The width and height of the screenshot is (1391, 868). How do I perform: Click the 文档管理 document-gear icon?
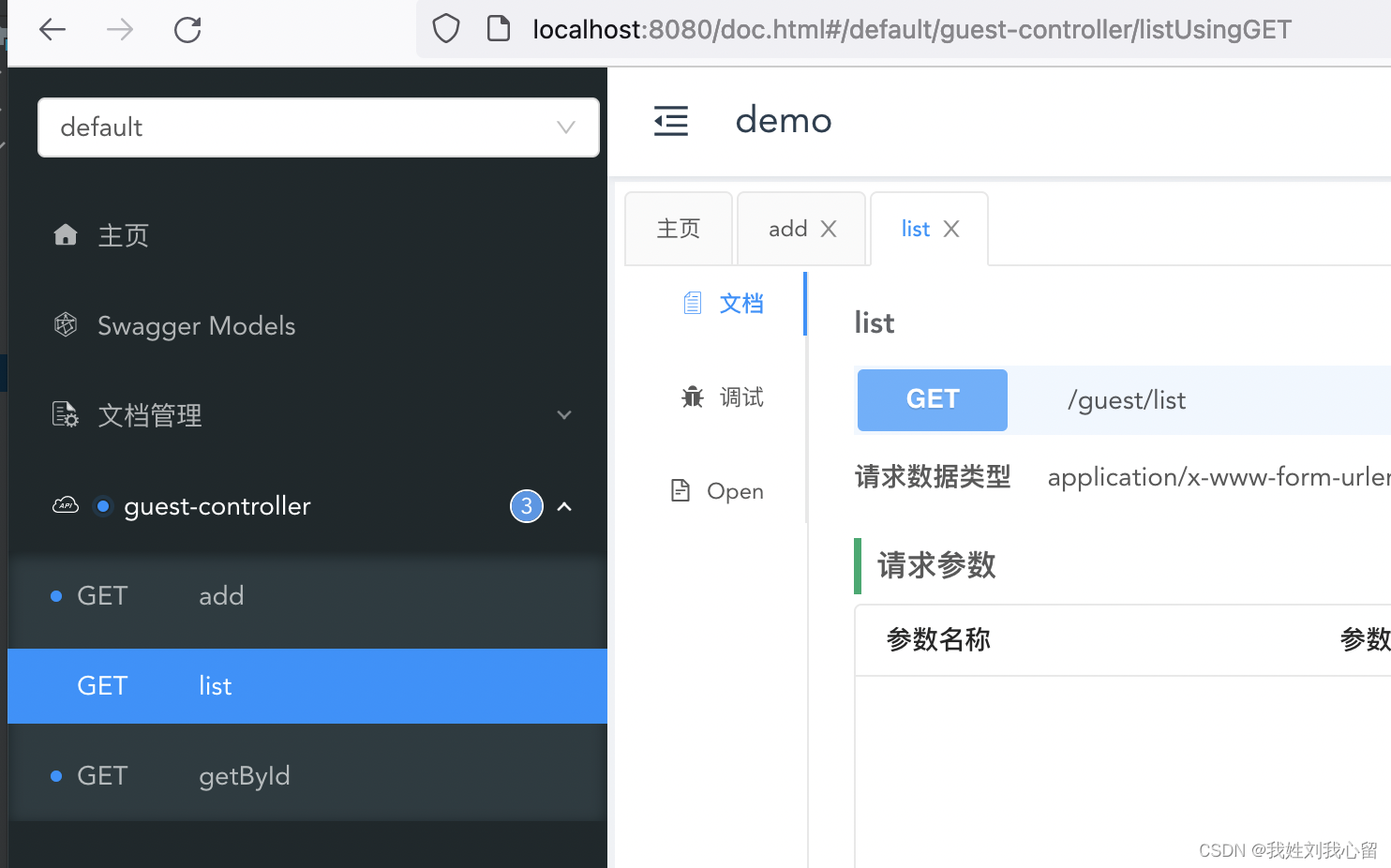point(66,414)
